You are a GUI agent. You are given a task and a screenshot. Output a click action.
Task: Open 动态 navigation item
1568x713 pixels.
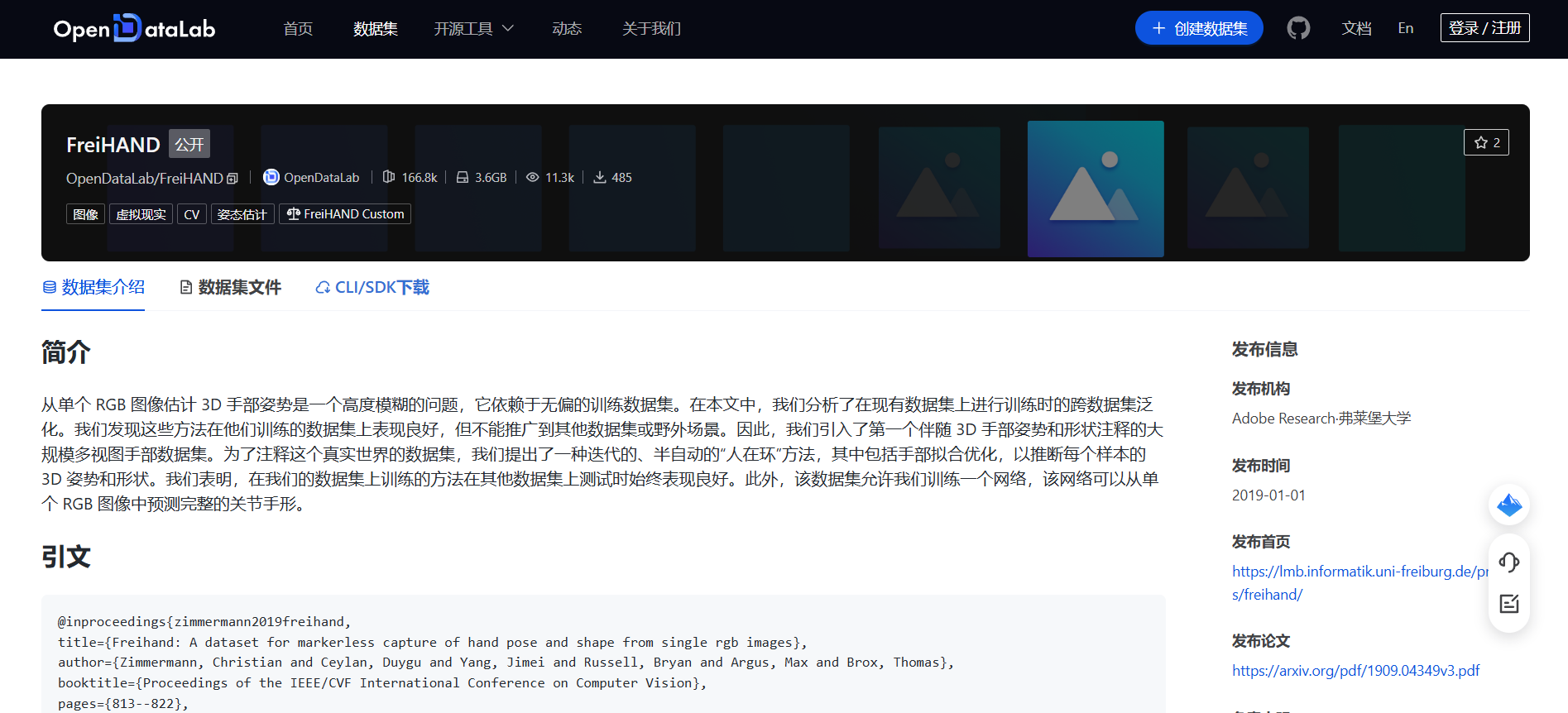[x=567, y=29]
